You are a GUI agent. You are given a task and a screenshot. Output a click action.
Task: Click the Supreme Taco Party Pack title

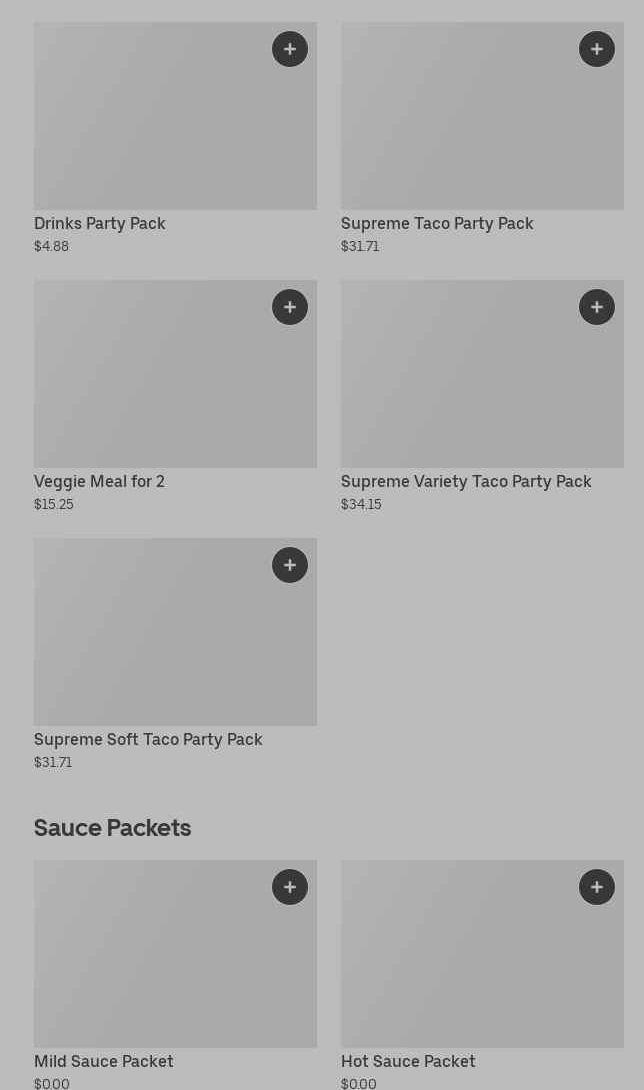click(x=437, y=223)
